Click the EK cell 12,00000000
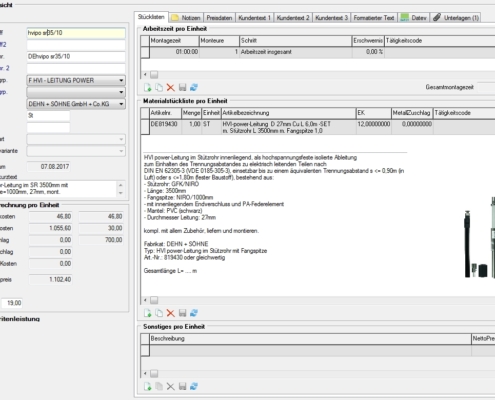The width and height of the screenshot is (495, 400). click(x=374, y=127)
